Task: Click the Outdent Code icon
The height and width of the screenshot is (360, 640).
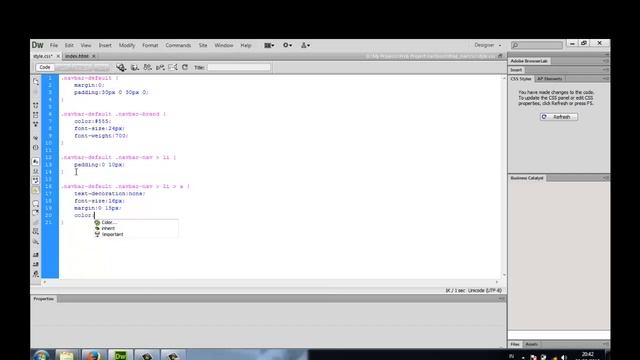Action: 36,264
